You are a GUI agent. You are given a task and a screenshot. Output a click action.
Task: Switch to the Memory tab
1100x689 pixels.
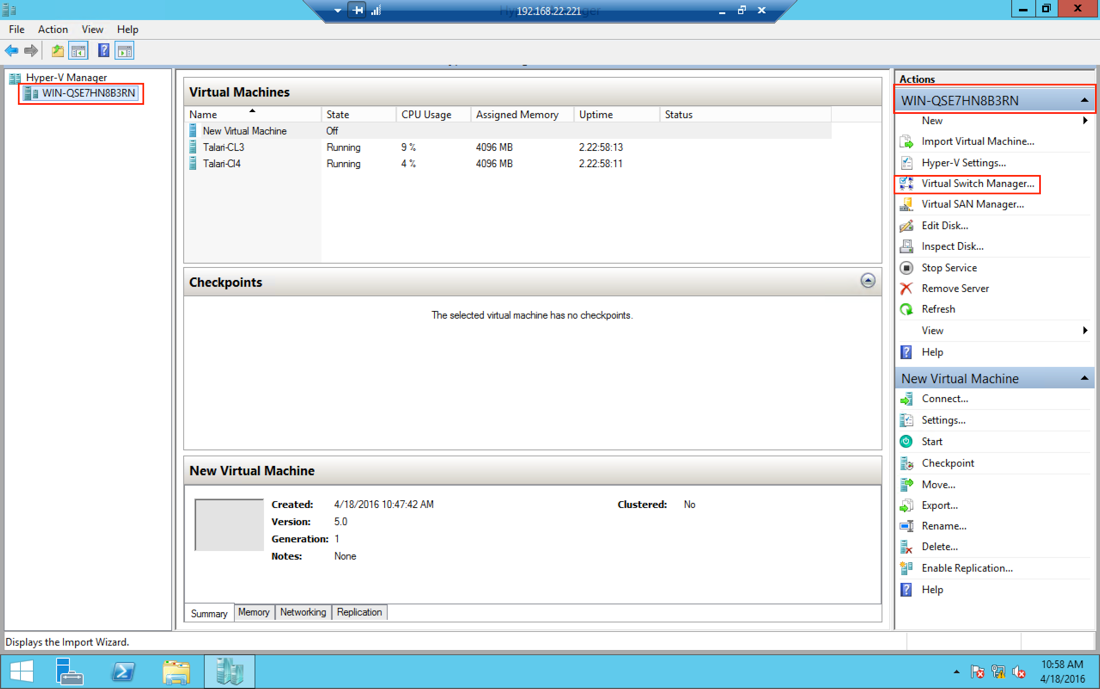[253, 613]
